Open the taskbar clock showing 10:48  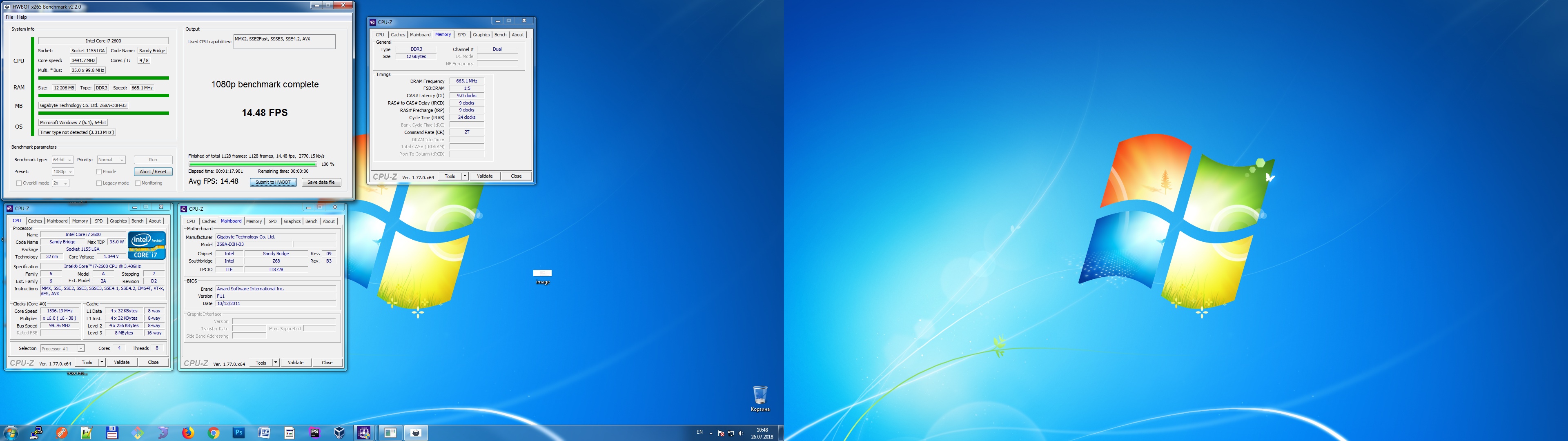click(762, 433)
